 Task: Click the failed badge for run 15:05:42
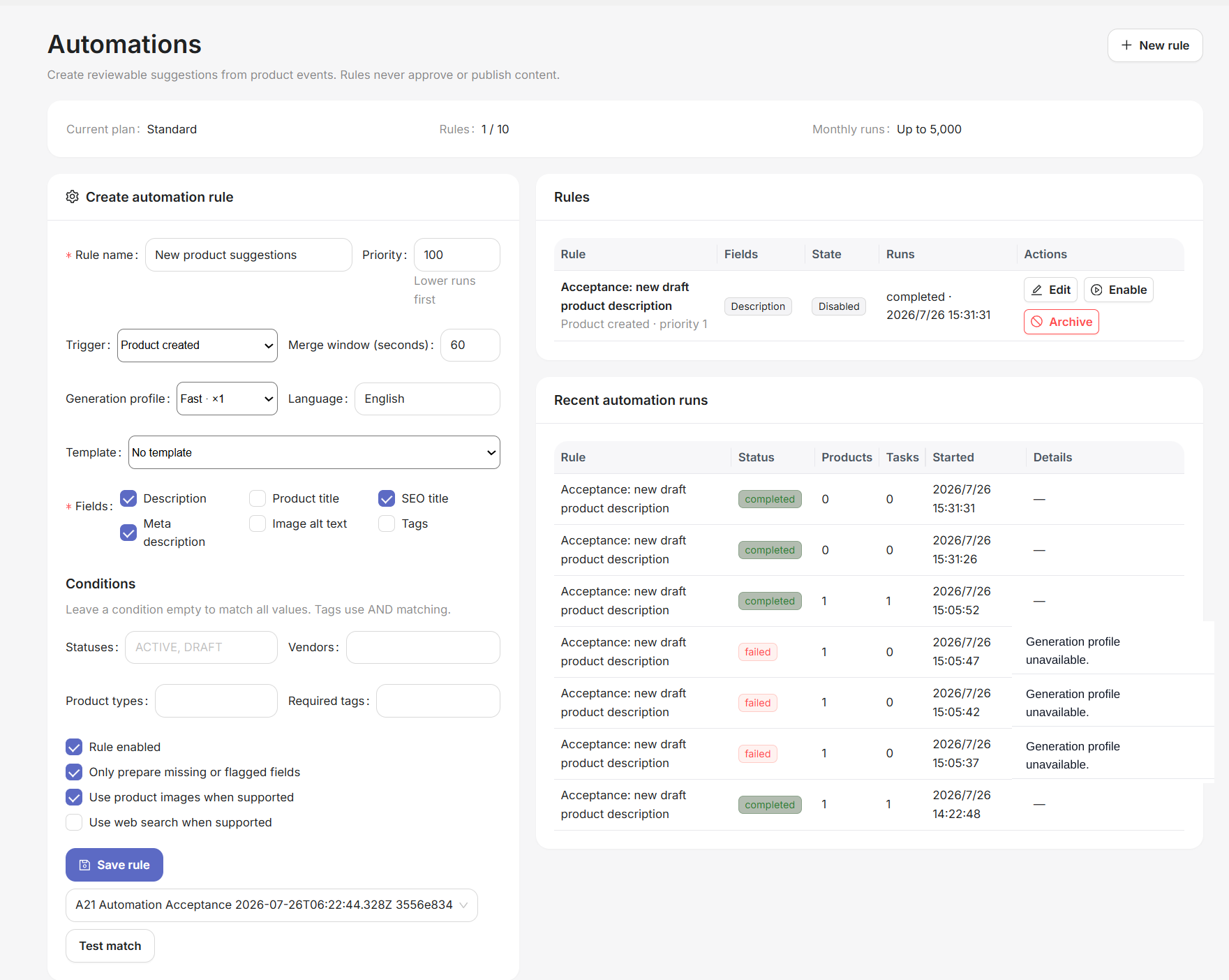pyautogui.click(x=757, y=703)
